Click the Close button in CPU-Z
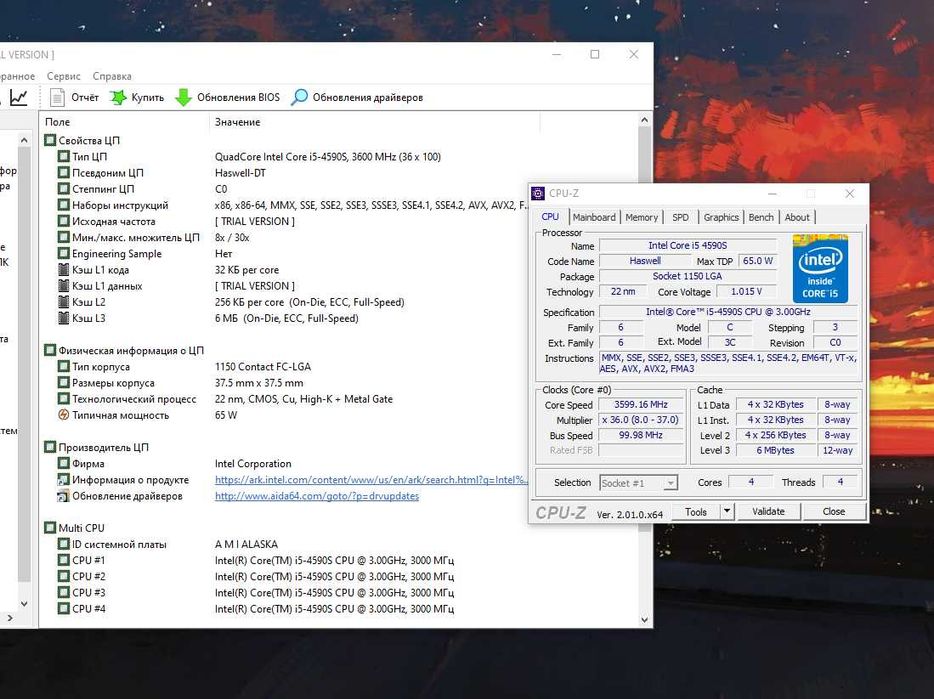The height and width of the screenshot is (699, 934). (833, 511)
